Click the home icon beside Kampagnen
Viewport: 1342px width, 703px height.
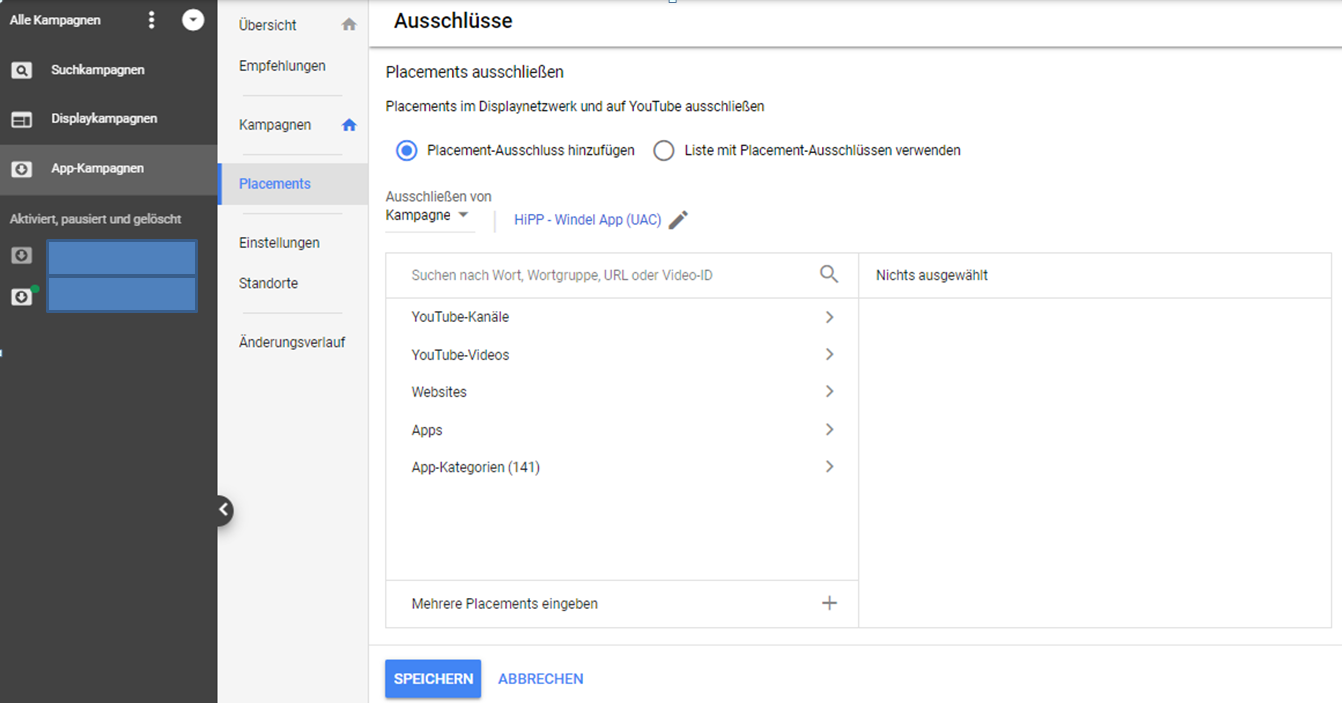coord(348,124)
